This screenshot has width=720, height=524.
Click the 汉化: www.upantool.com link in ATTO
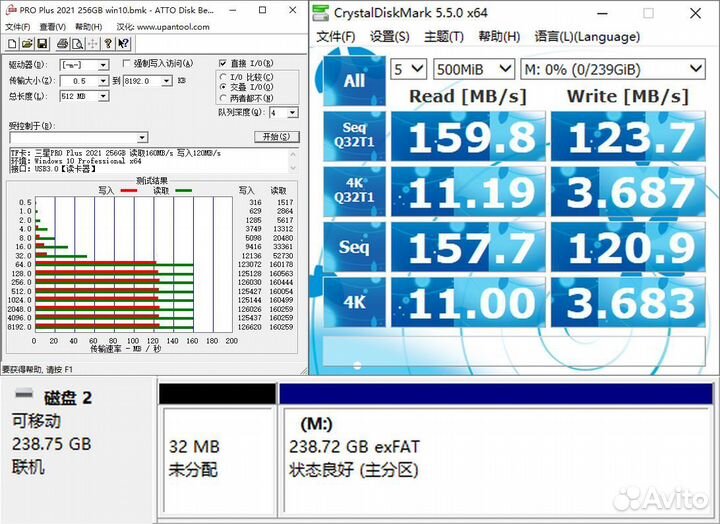(163, 27)
